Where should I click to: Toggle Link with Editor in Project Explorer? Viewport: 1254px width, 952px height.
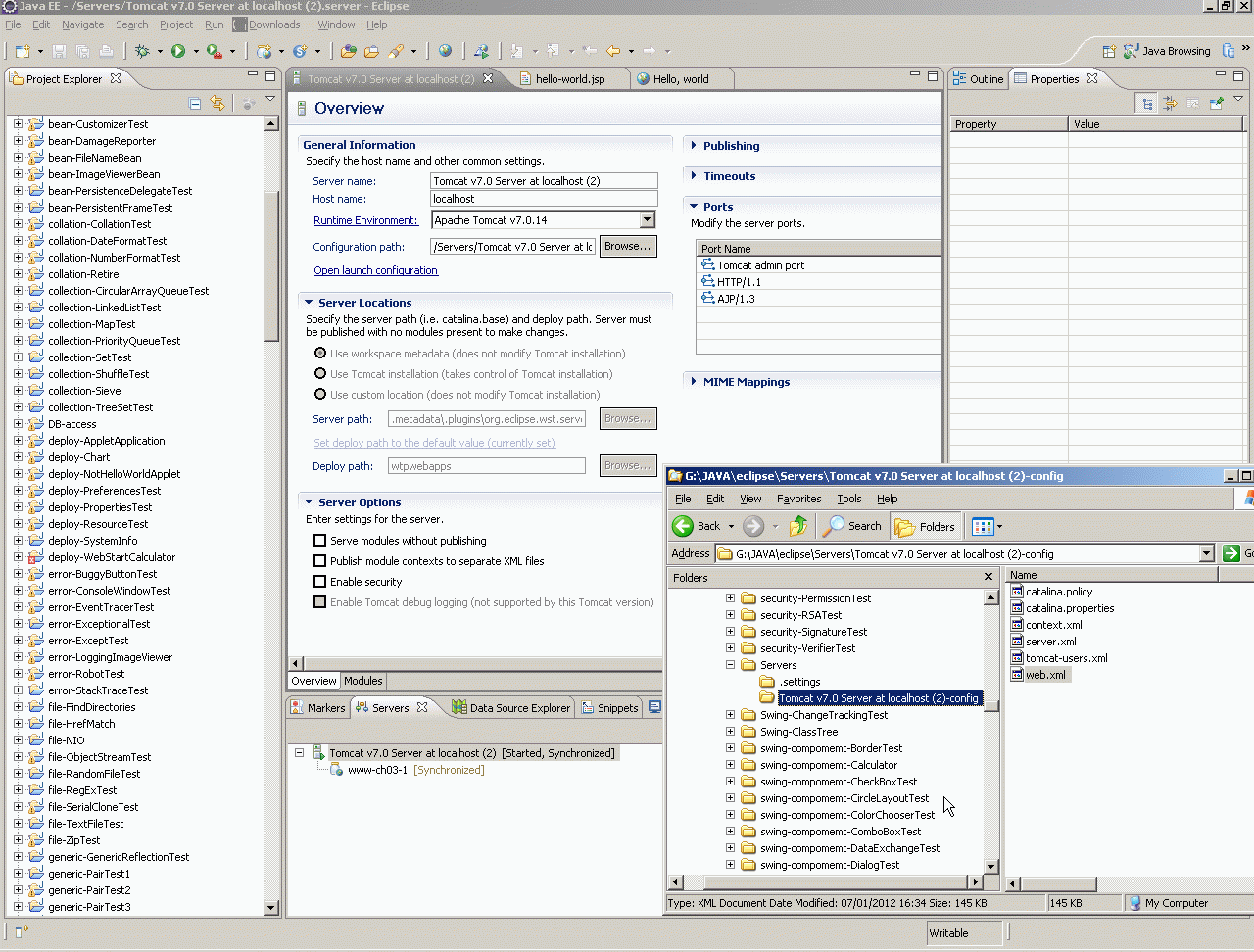tap(217, 103)
